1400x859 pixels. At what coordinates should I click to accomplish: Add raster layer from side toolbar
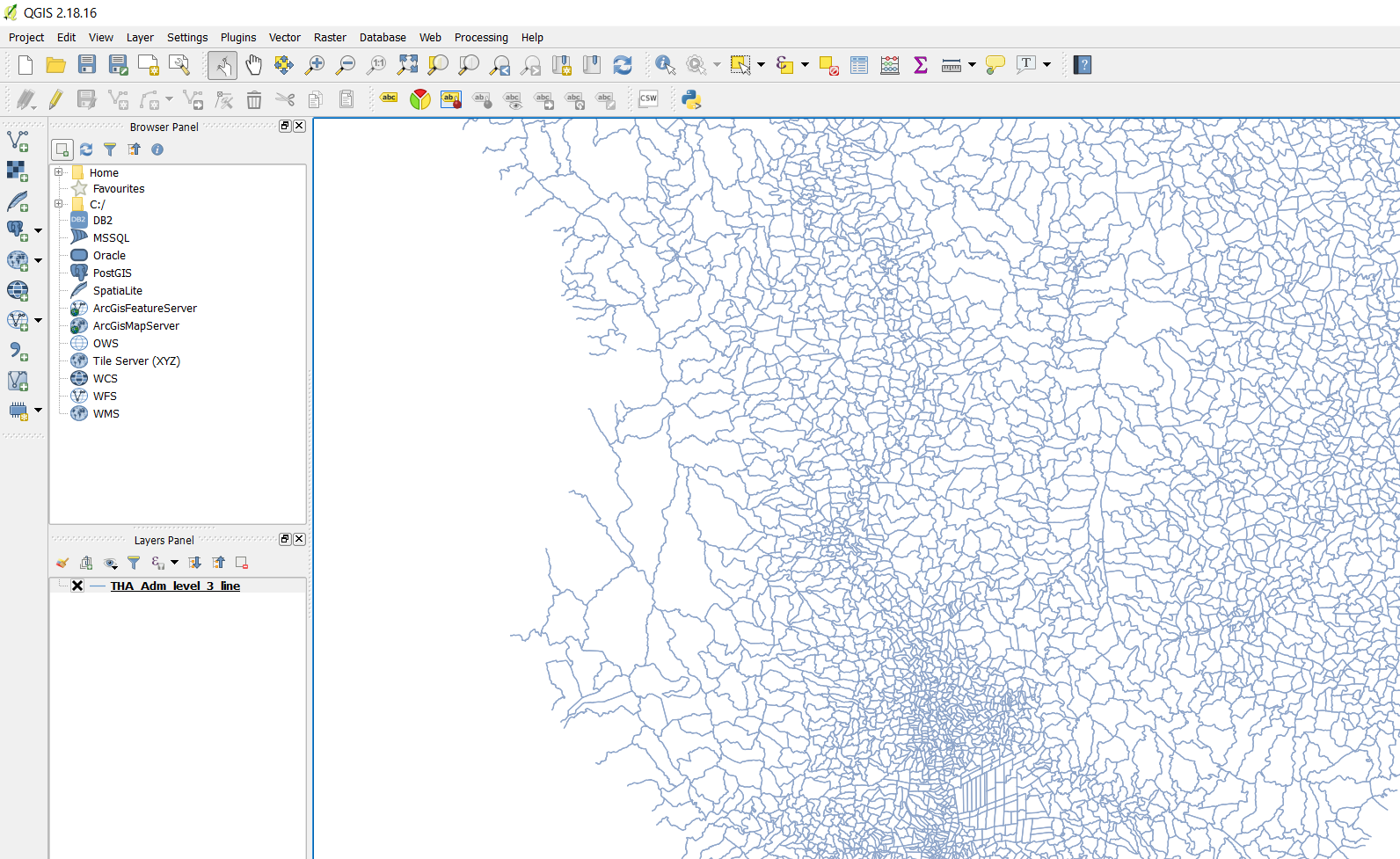pyautogui.click(x=18, y=171)
